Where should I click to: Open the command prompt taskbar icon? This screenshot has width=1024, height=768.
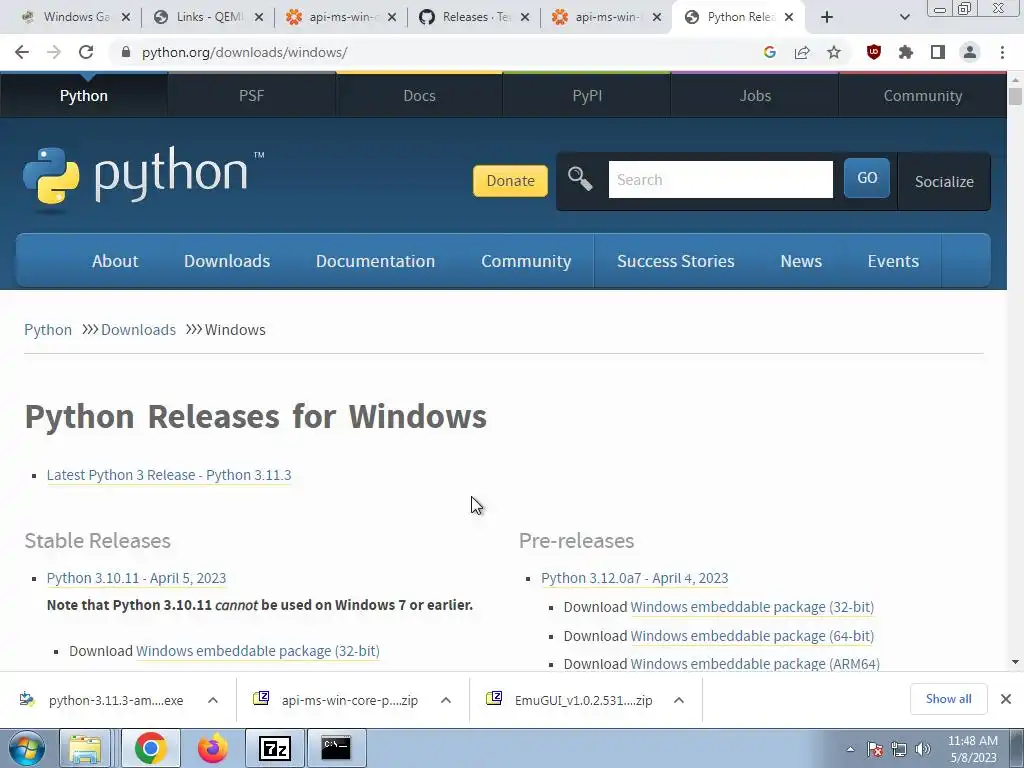point(336,748)
